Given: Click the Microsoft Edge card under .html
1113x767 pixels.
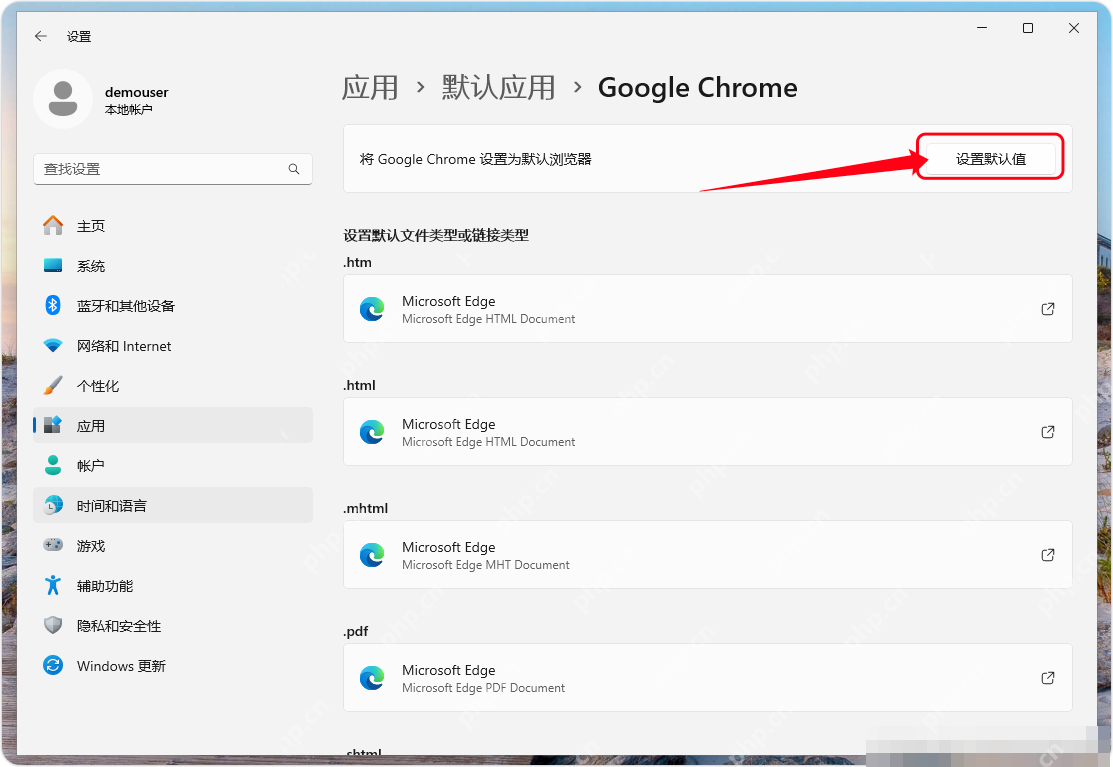Looking at the screenshot, I should 708,431.
